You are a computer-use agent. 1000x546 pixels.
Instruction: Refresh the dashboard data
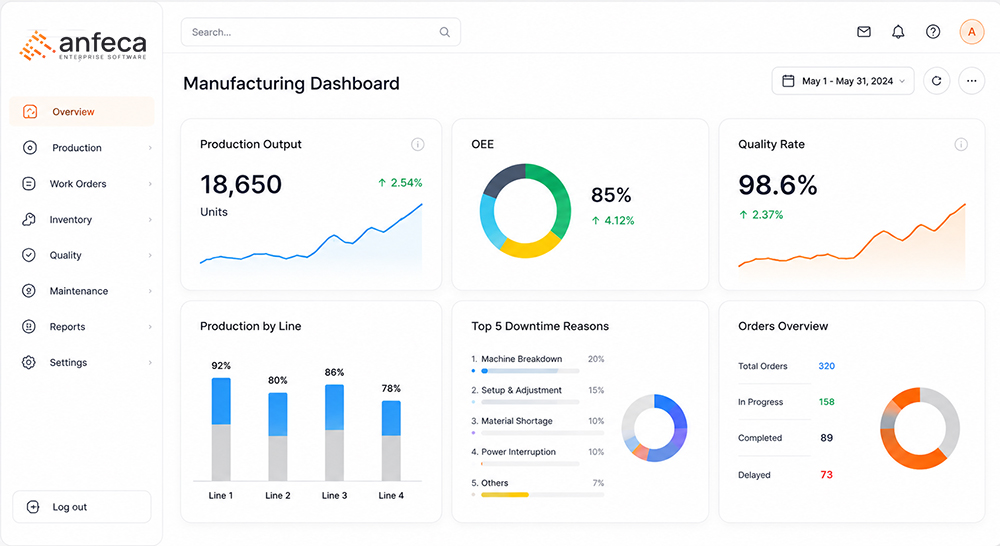pyautogui.click(x=936, y=81)
